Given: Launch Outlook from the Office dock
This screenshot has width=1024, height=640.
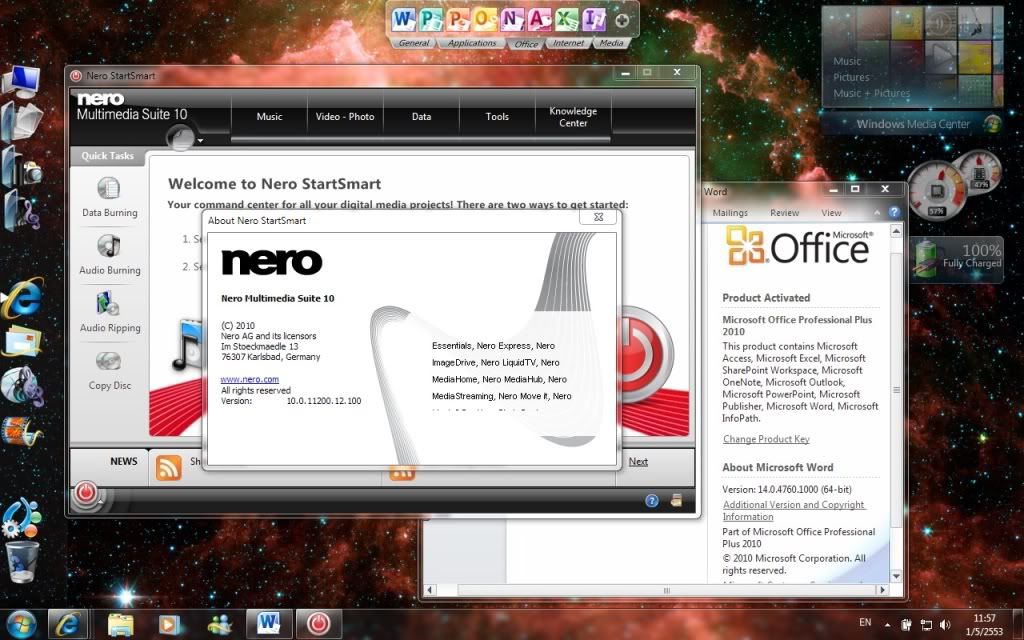Looking at the screenshot, I should (x=485, y=20).
